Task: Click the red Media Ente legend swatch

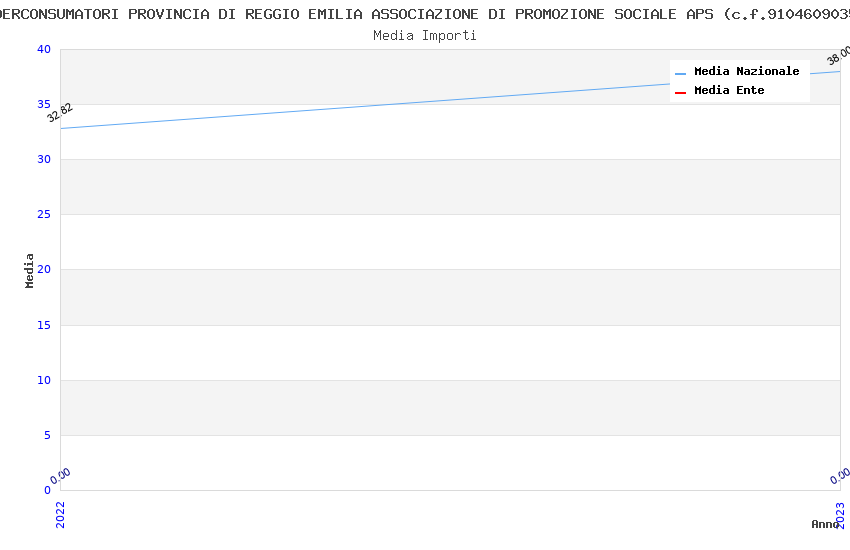Action: 681,92
